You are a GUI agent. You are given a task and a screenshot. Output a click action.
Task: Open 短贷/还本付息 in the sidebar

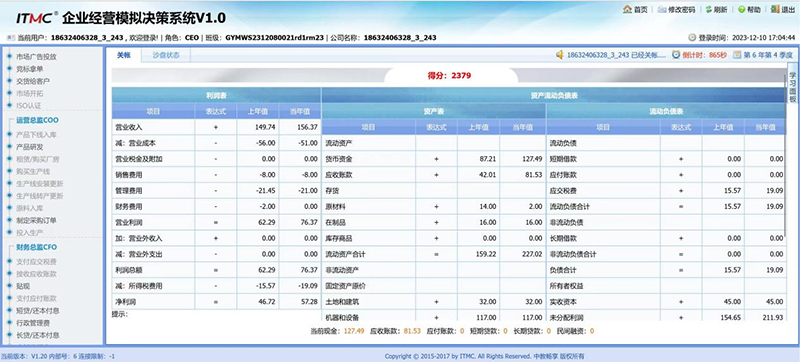click(x=37, y=311)
